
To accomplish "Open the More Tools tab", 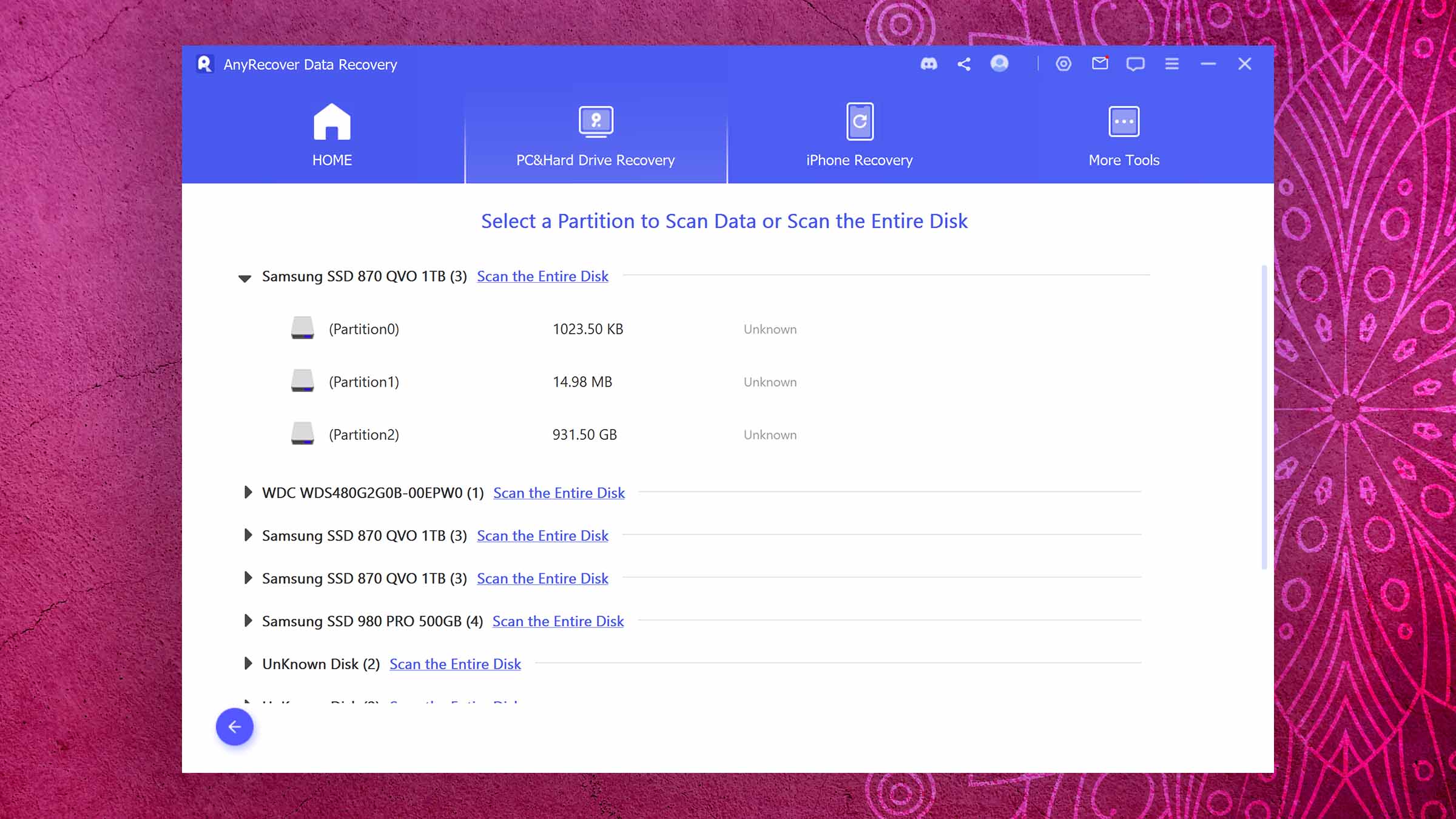I will click(x=1124, y=135).
